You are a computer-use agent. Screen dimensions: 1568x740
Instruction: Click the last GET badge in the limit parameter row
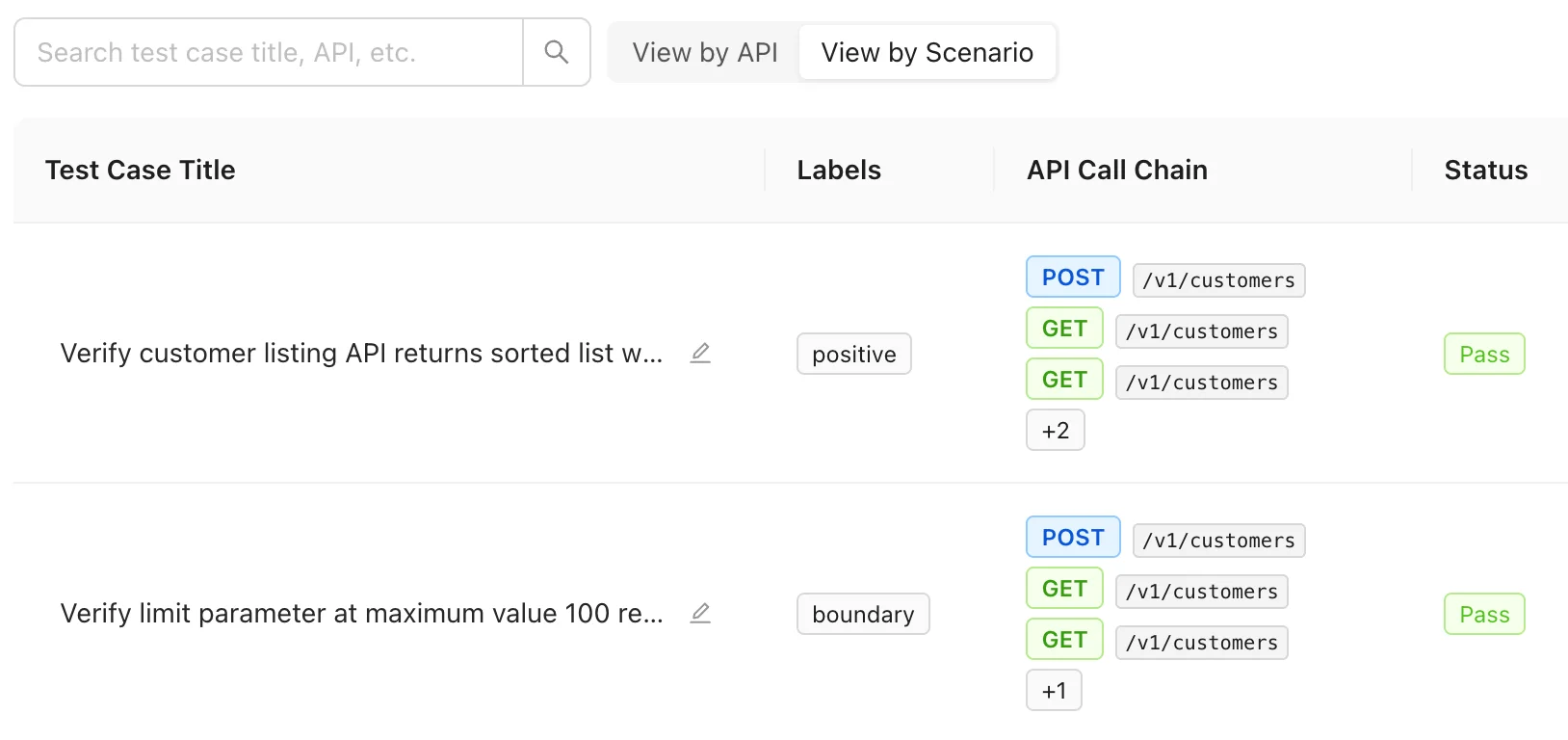(1063, 639)
